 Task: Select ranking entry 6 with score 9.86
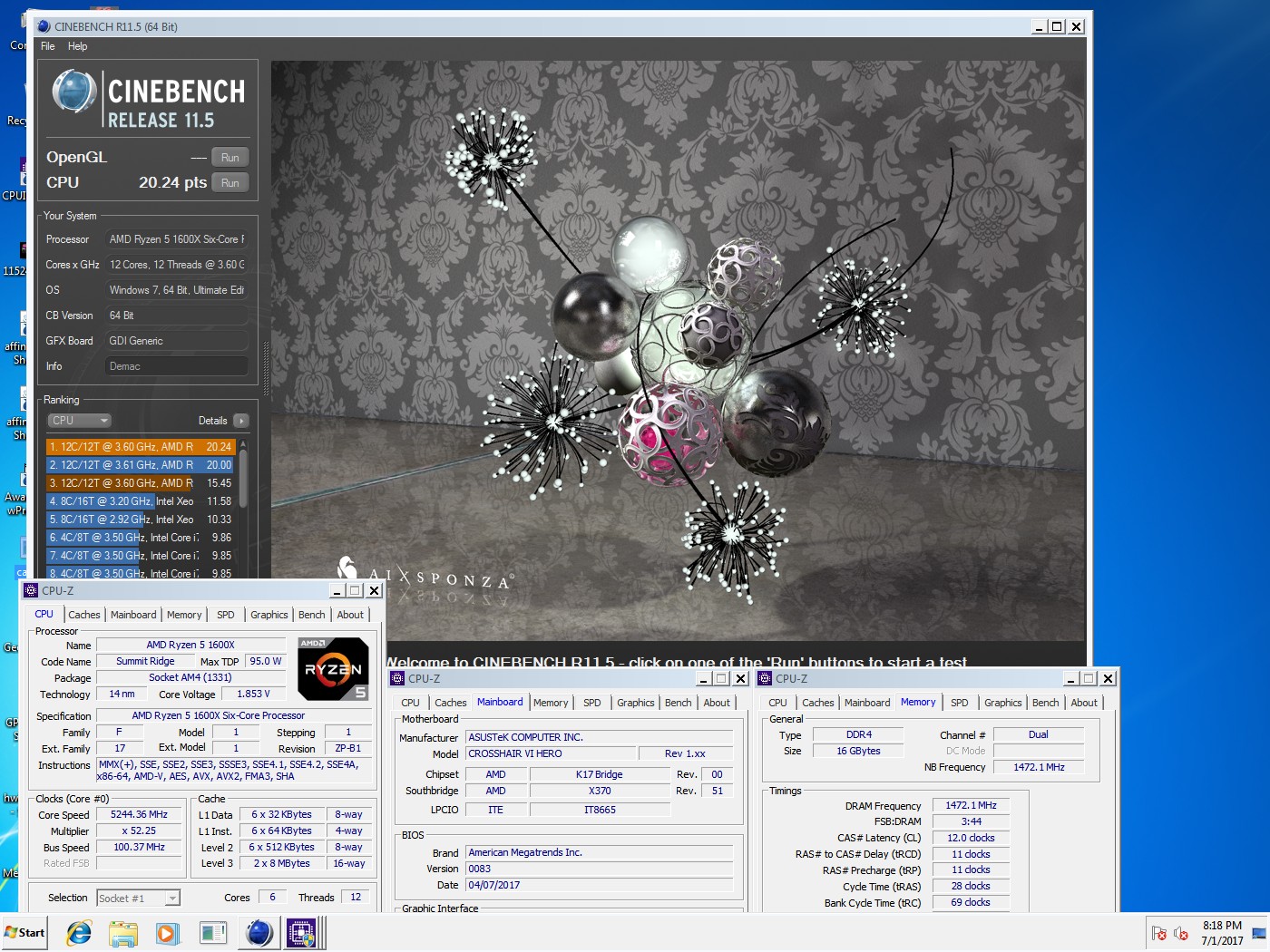141,538
